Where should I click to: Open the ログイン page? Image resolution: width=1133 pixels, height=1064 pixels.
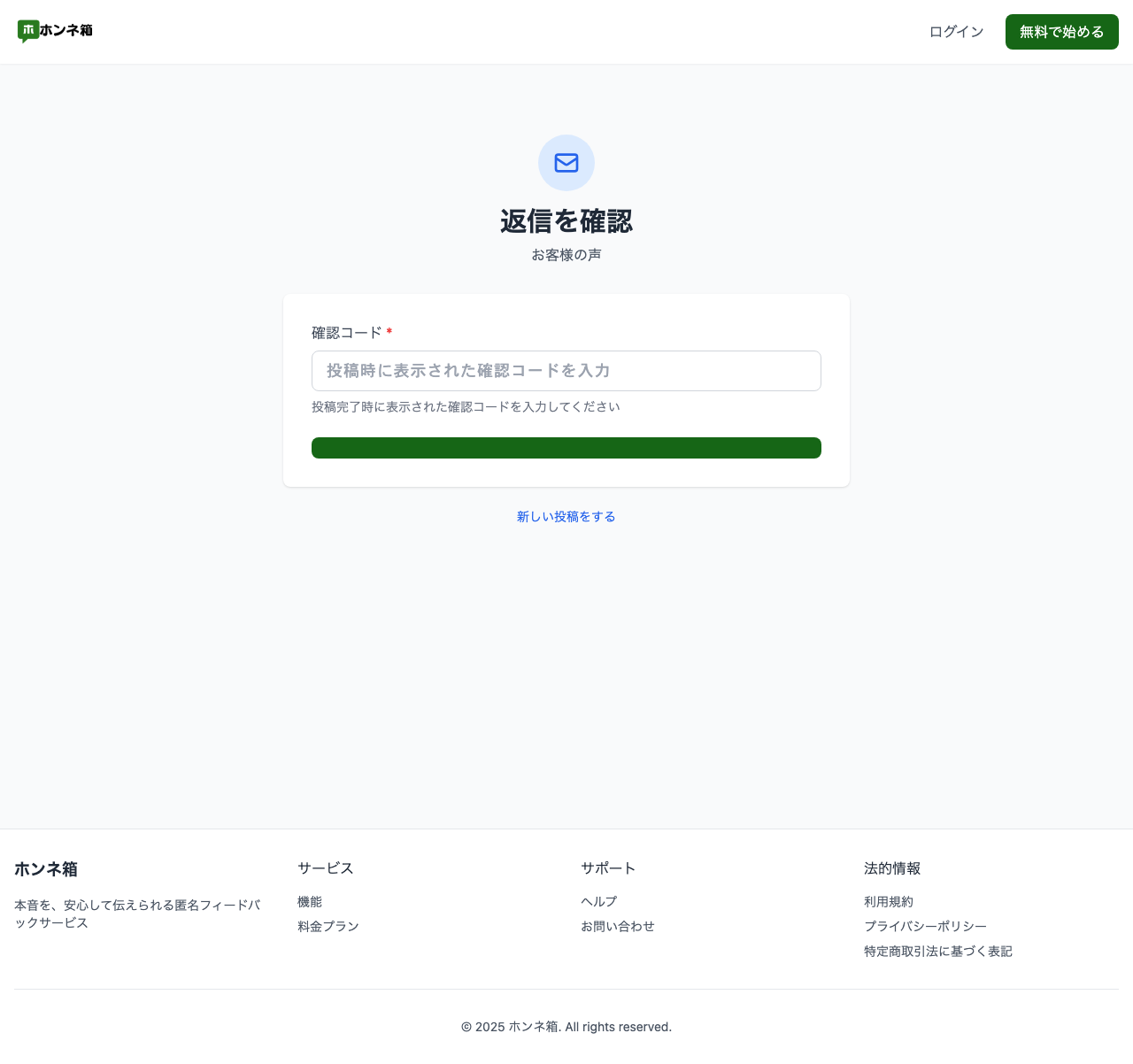pos(956,31)
